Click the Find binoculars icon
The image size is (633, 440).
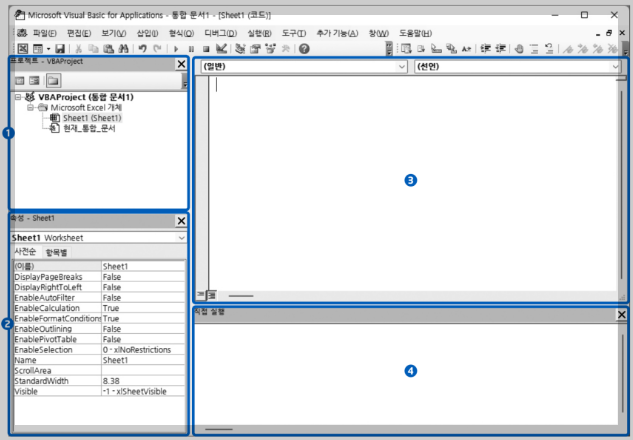click(124, 49)
